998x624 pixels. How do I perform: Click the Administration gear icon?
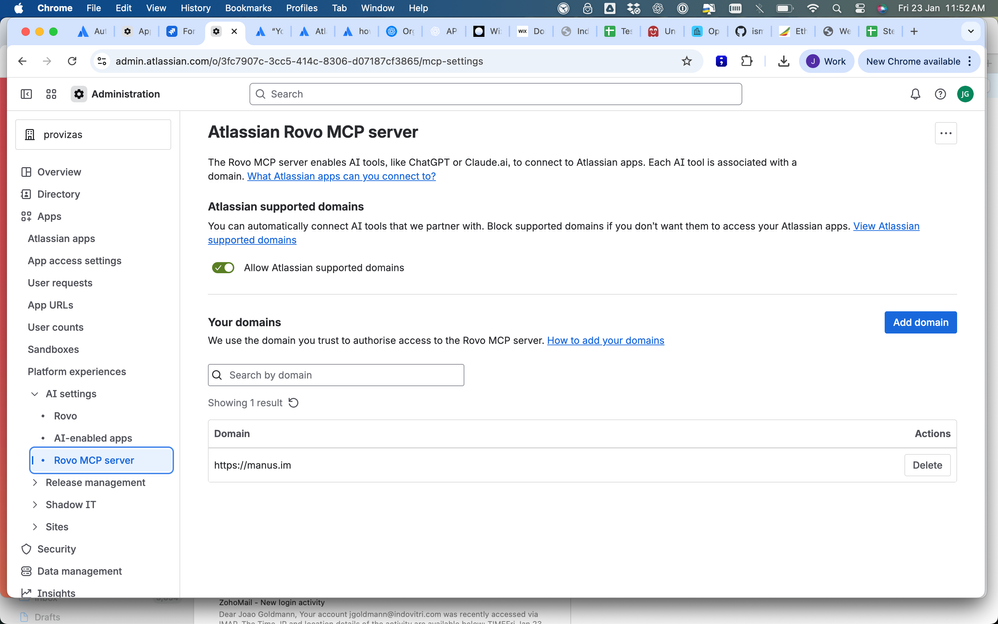point(79,94)
